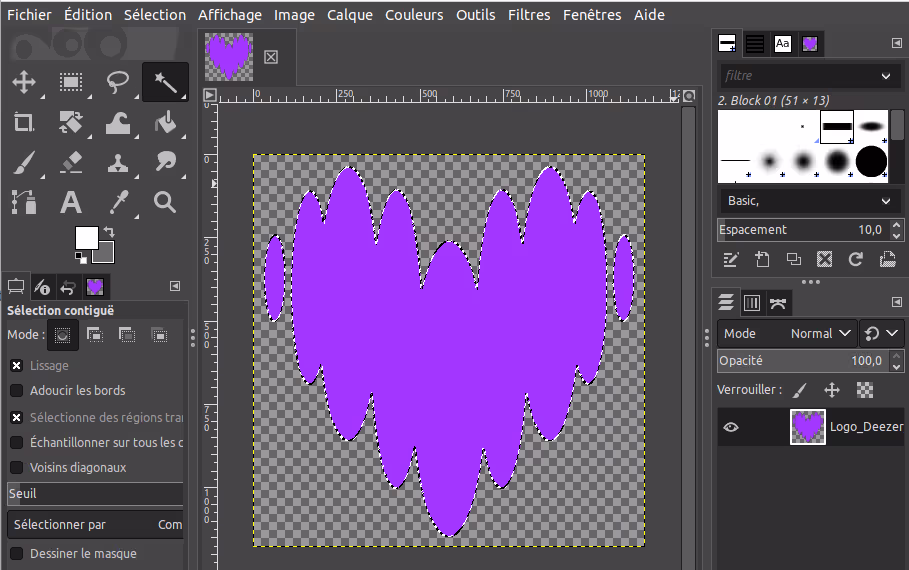
Task: Select the Zoom magnifier tool
Action: [165, 202]
